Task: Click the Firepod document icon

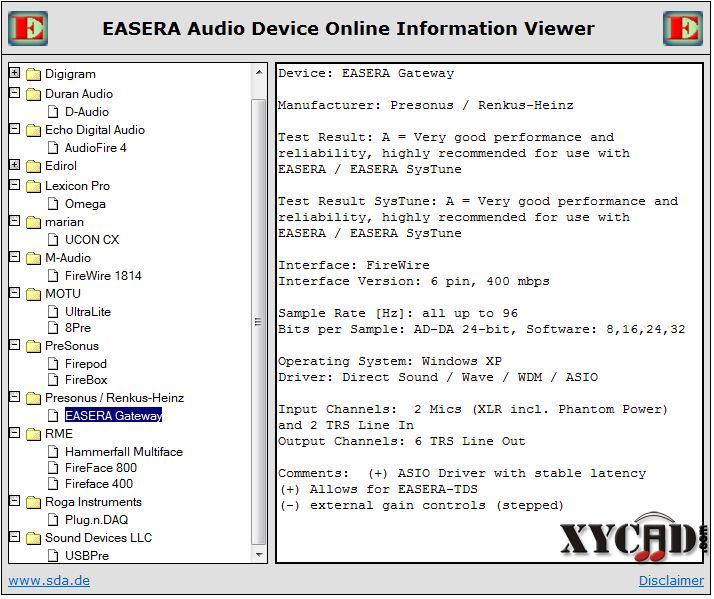Action: pyautogui.click(x=53, y=363)
